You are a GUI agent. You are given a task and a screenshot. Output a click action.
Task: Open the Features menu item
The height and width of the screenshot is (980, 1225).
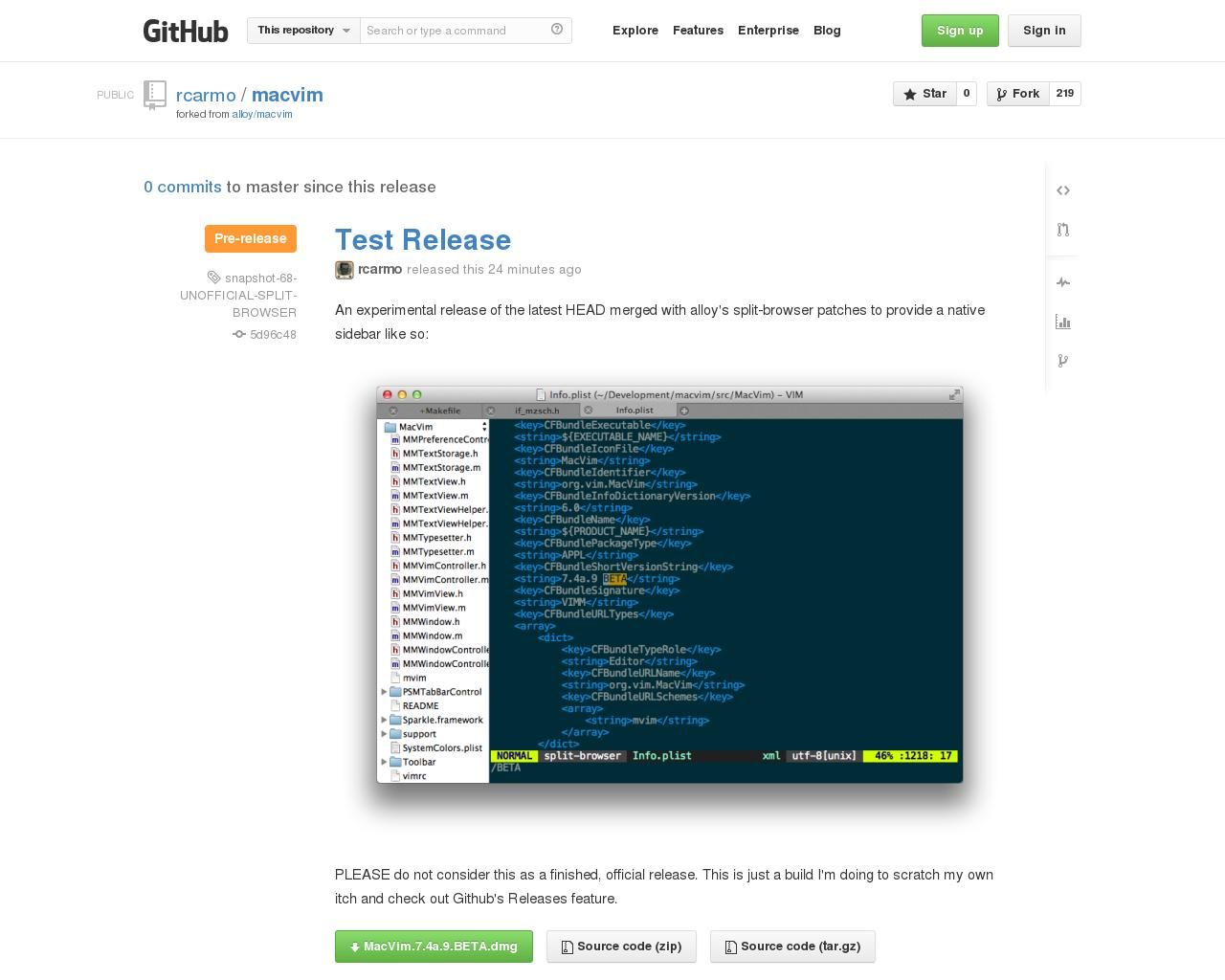point(698,31)
